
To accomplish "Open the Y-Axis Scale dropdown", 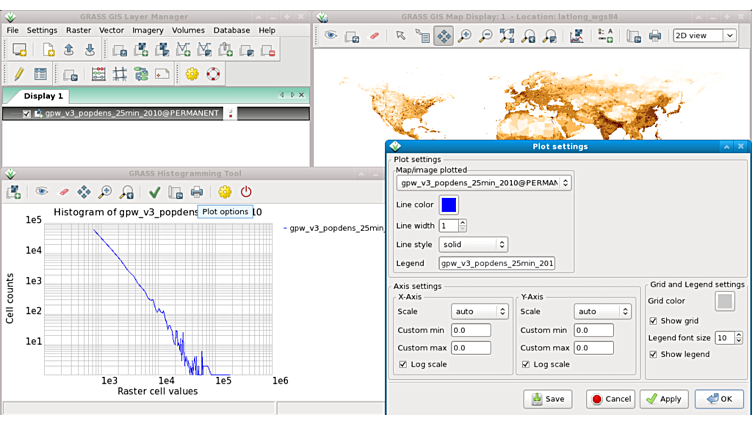I will click(602, 312).
